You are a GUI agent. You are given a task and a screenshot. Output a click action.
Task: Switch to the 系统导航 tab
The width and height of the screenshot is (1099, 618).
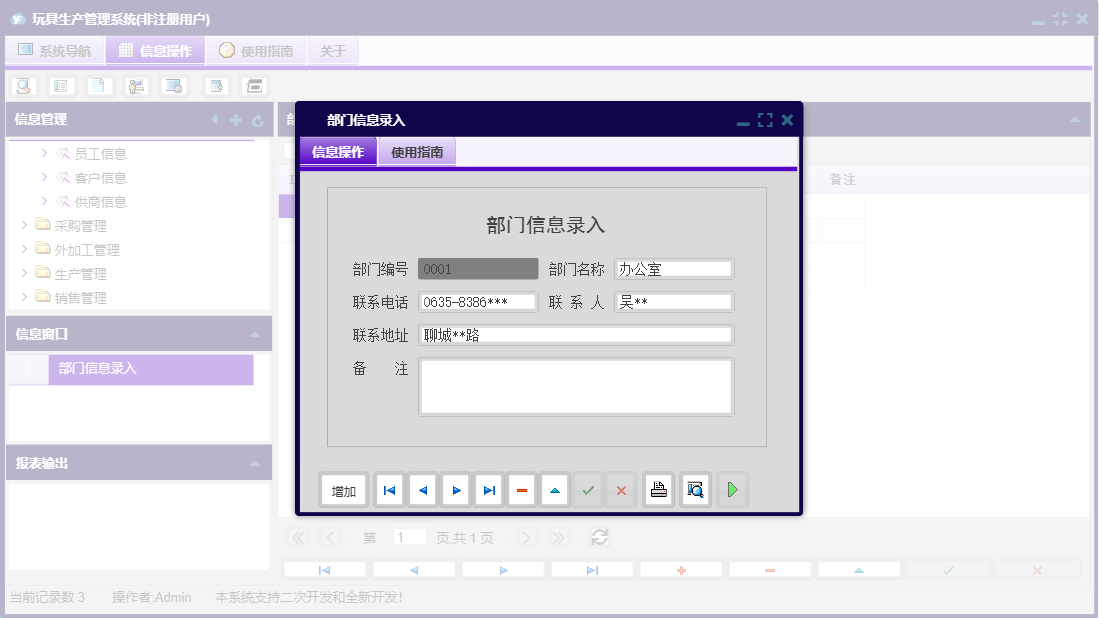(x=54, y=49)
